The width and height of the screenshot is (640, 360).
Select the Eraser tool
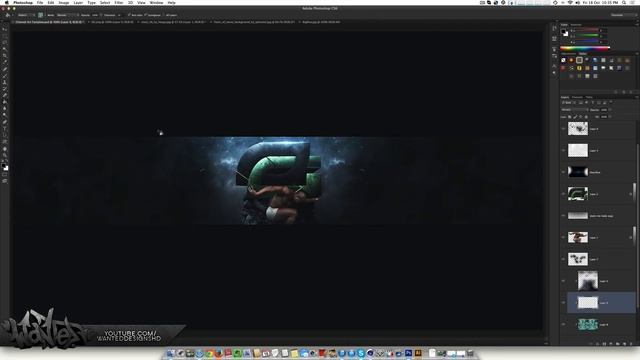(x=5, y=95)
